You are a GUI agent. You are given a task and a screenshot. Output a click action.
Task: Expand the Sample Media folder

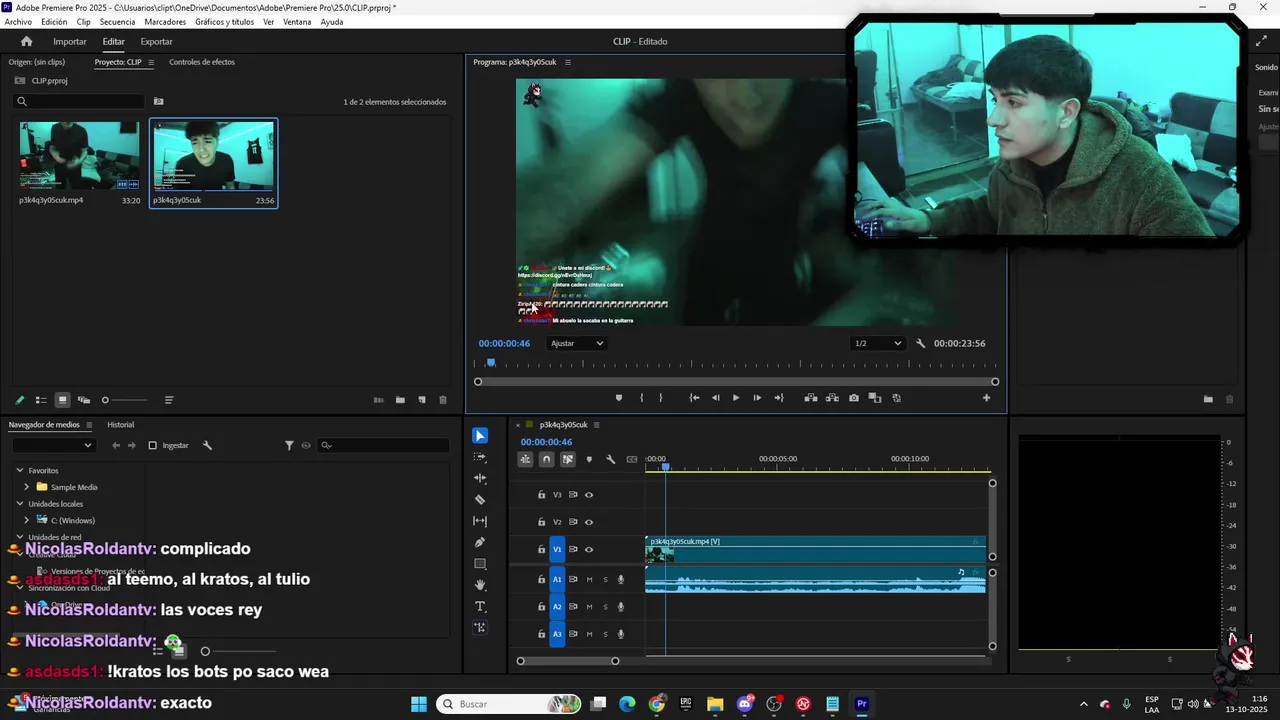coord(27,487)
